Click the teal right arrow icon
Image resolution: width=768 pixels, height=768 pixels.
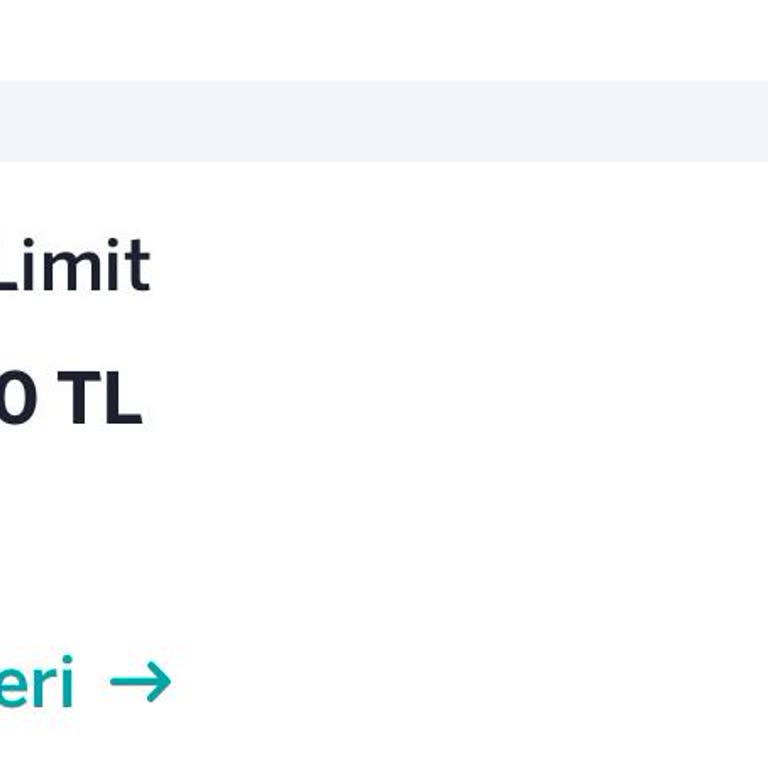point(141,683)
